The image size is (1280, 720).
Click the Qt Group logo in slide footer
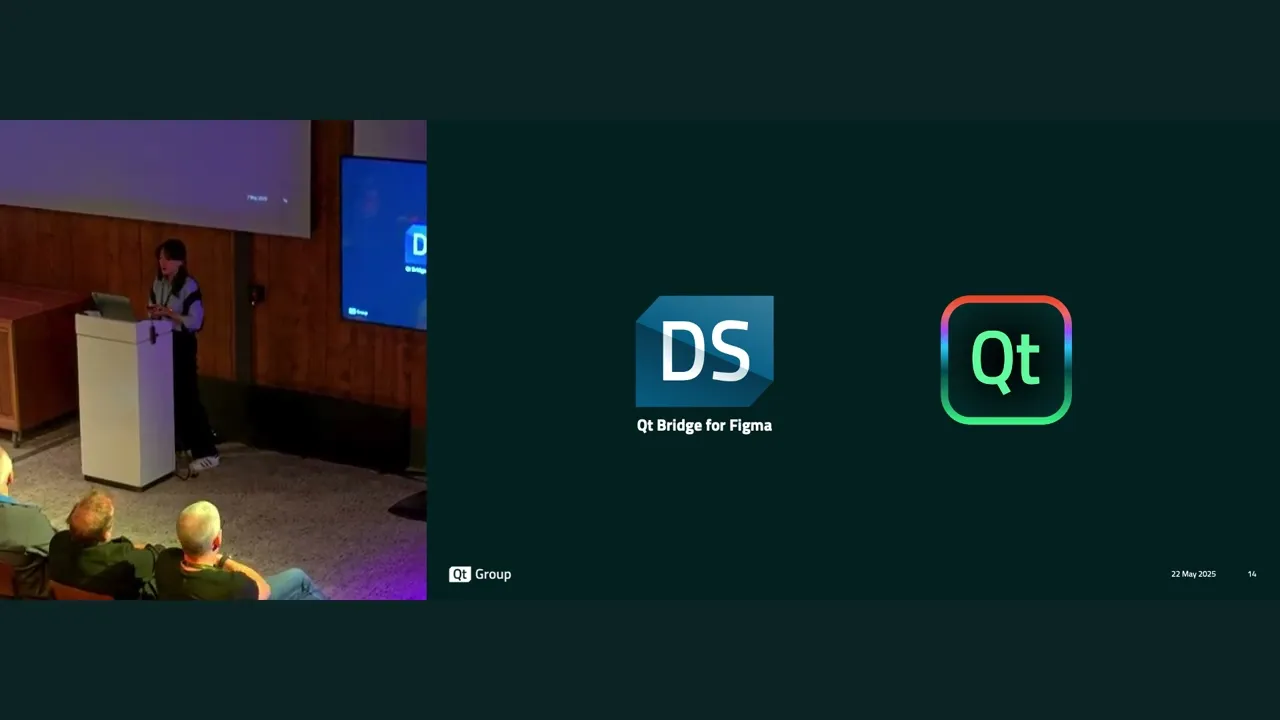tap(480, 574)
